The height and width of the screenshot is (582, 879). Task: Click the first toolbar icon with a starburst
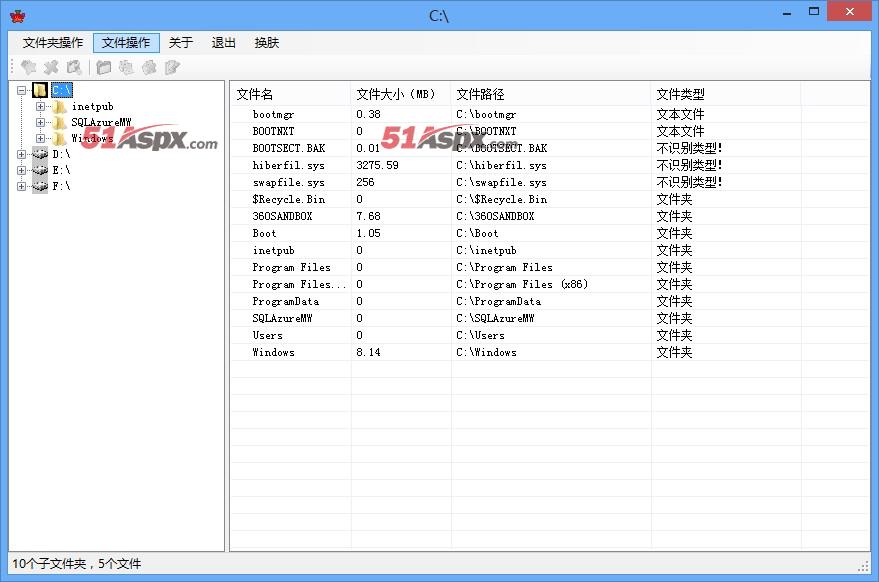[x=29, y=67]
